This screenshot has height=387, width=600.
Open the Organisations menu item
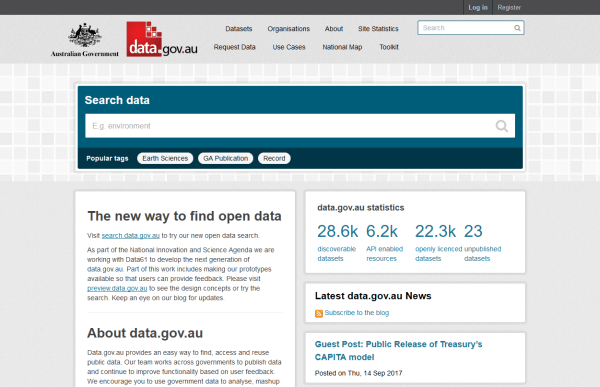tap(289, 29)
